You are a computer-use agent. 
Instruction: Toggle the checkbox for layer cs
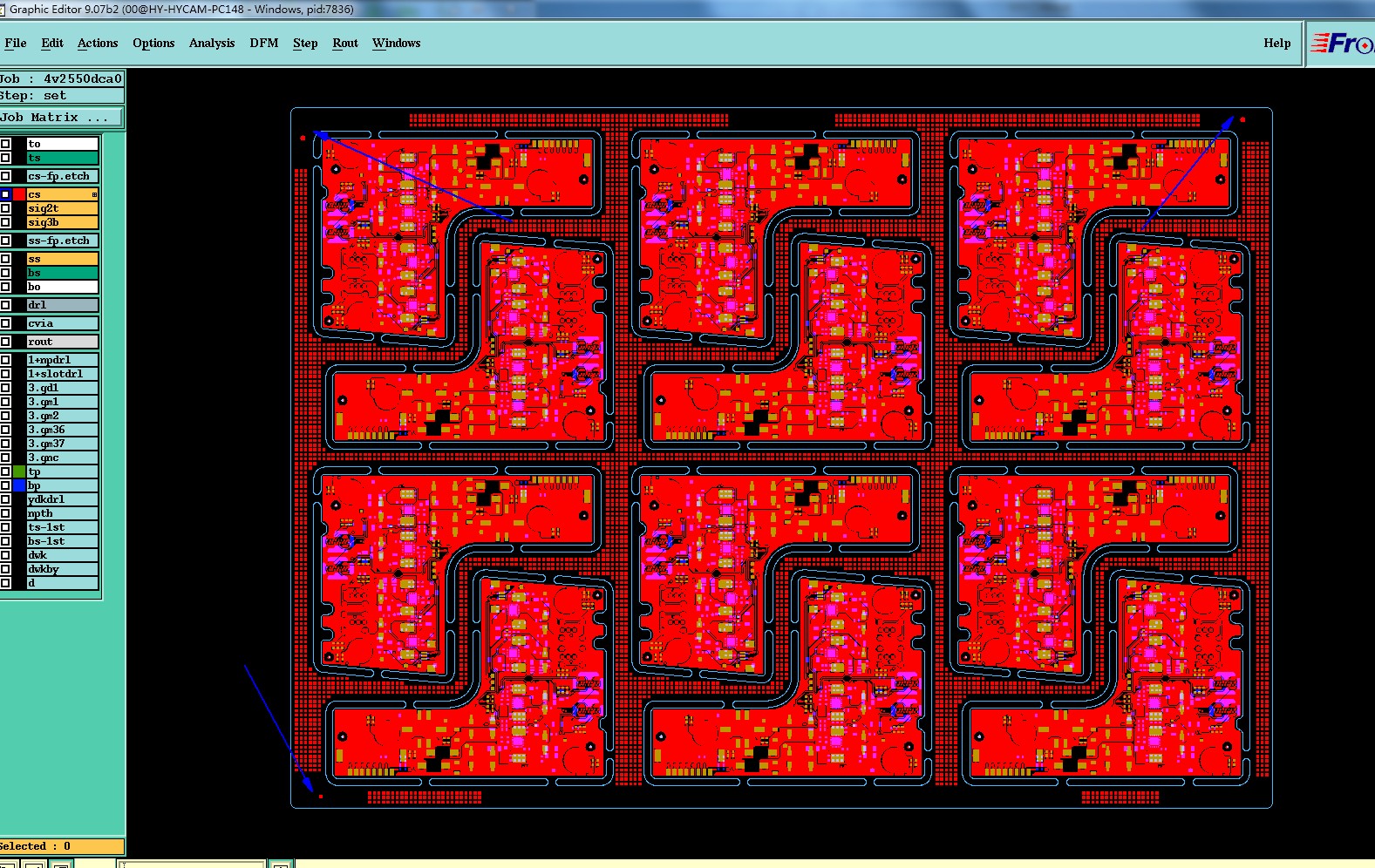coord(5,194)
